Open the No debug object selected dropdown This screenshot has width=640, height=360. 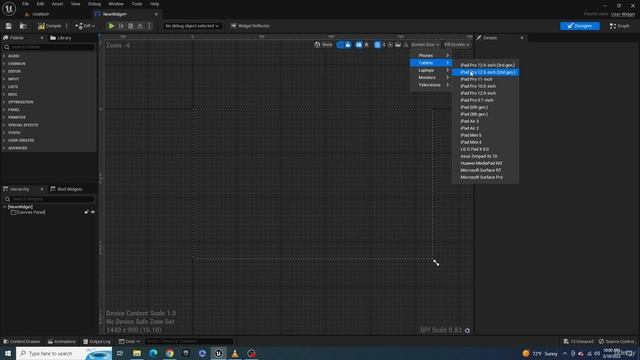(x=191, y=26)
